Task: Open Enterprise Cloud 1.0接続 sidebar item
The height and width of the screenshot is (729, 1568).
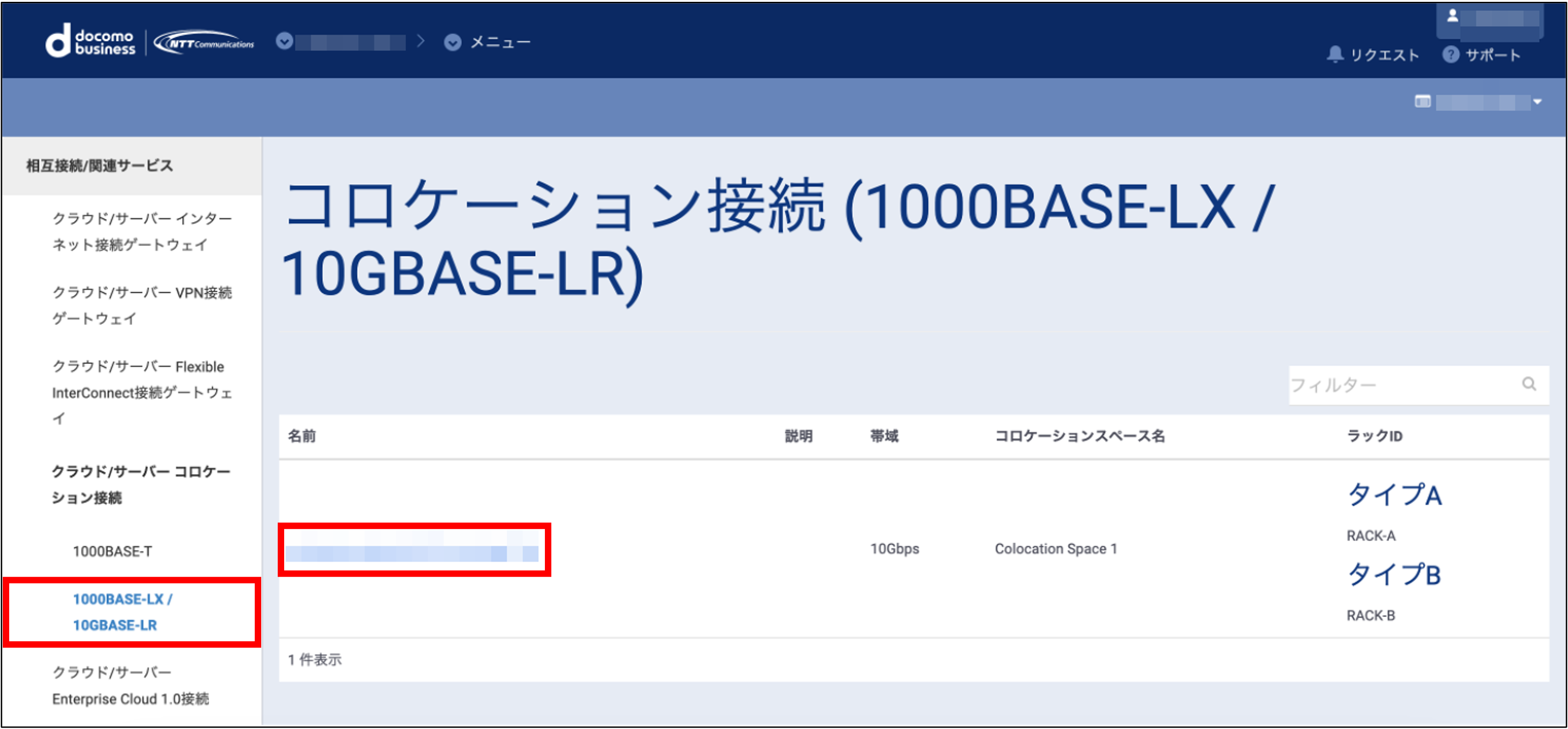Action: (x=130, y=685)
